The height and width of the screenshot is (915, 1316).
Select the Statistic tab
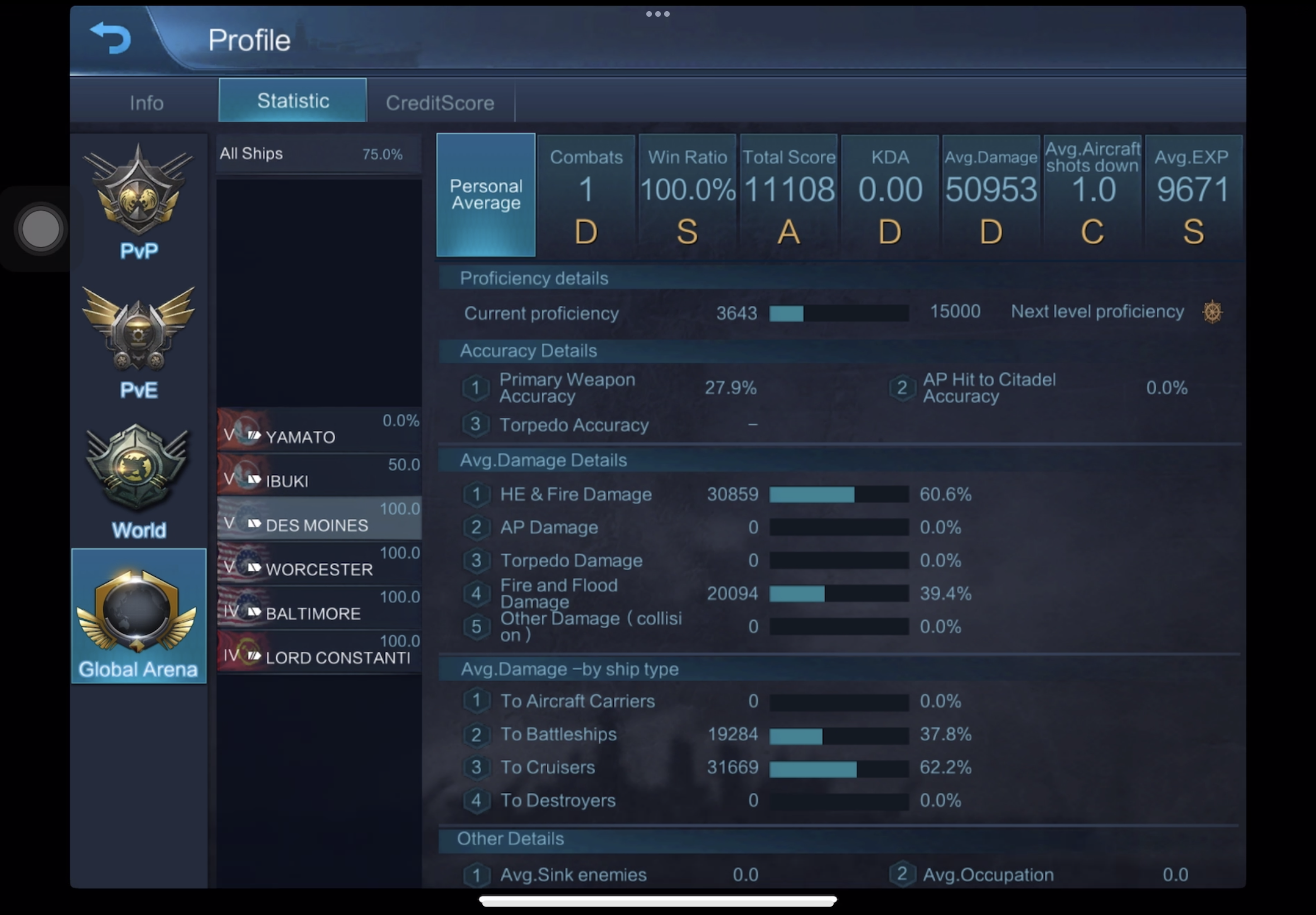click(293, 101)
